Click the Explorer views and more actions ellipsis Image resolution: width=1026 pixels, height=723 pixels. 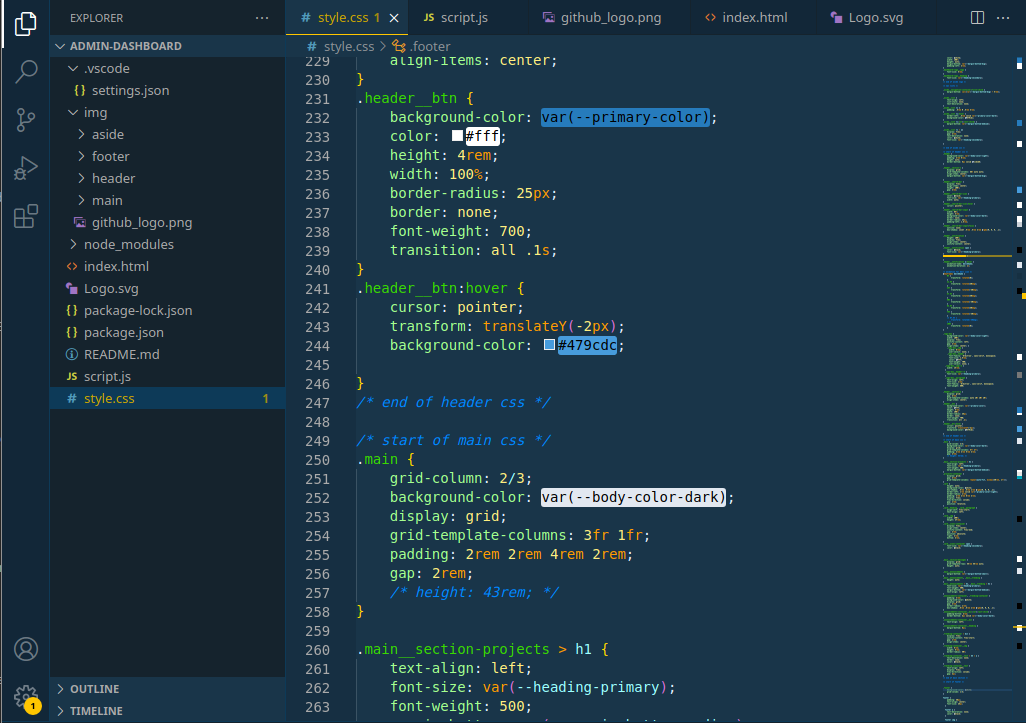pos(262,18)
